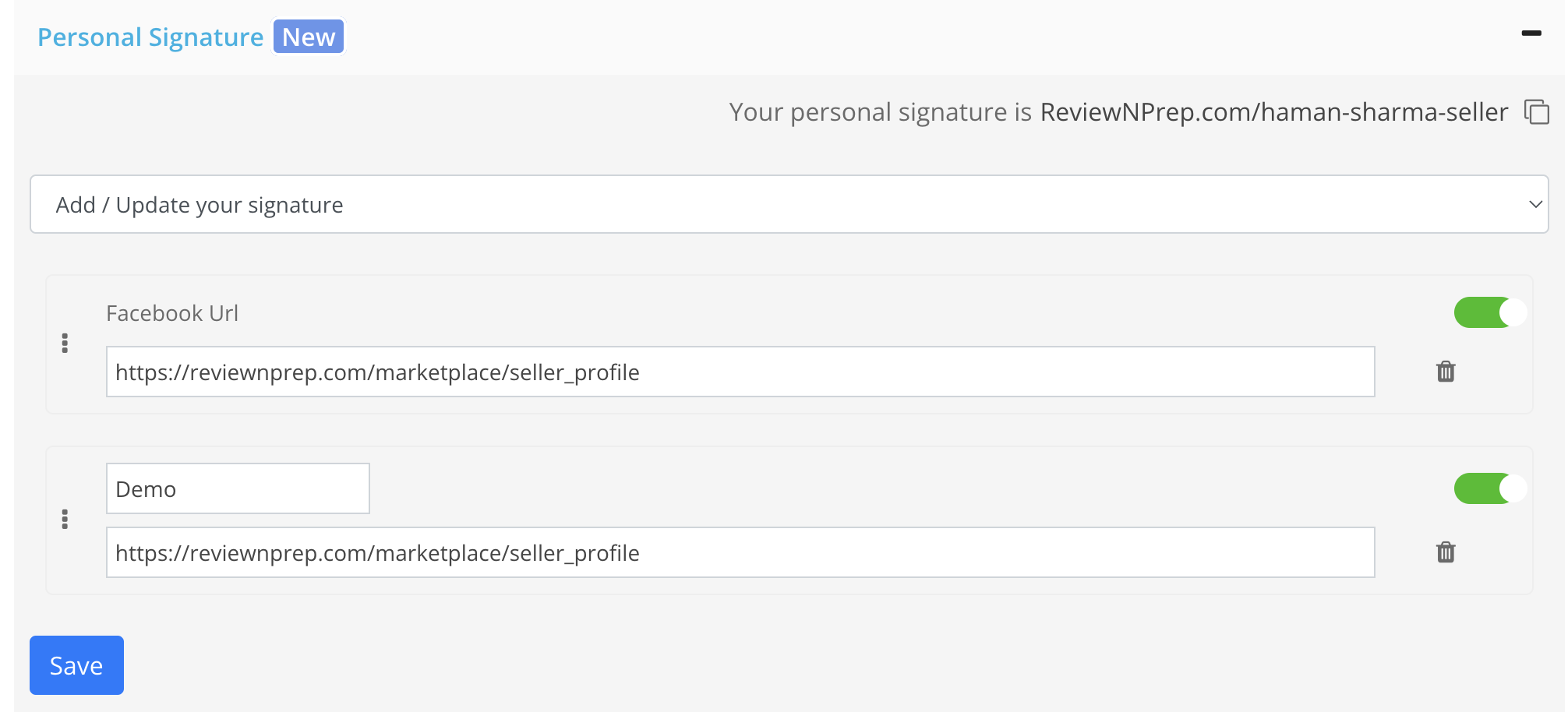Click the New badge
Screen dimensions: 1568x712
309,37
